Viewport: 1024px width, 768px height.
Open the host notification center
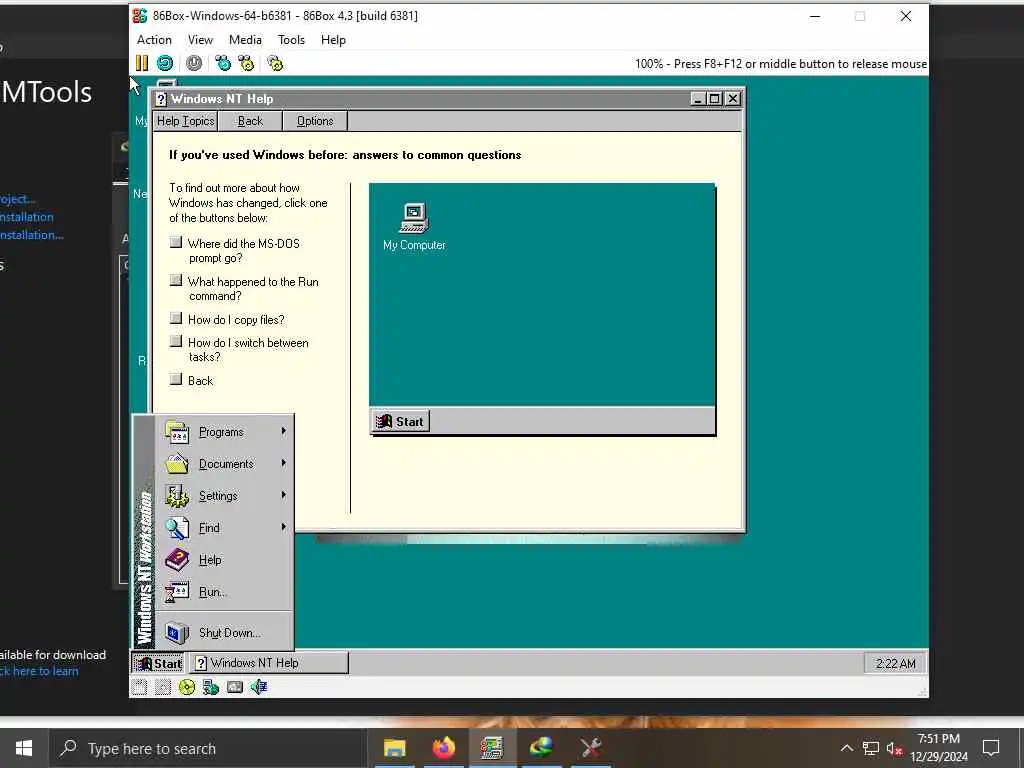991,748
